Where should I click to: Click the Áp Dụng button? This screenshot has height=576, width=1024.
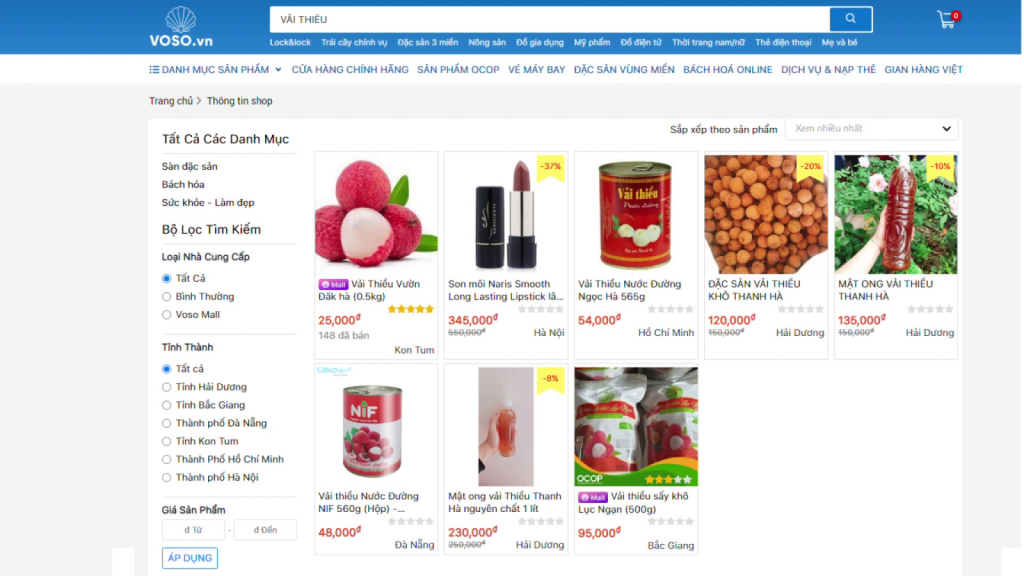(189, 558)
